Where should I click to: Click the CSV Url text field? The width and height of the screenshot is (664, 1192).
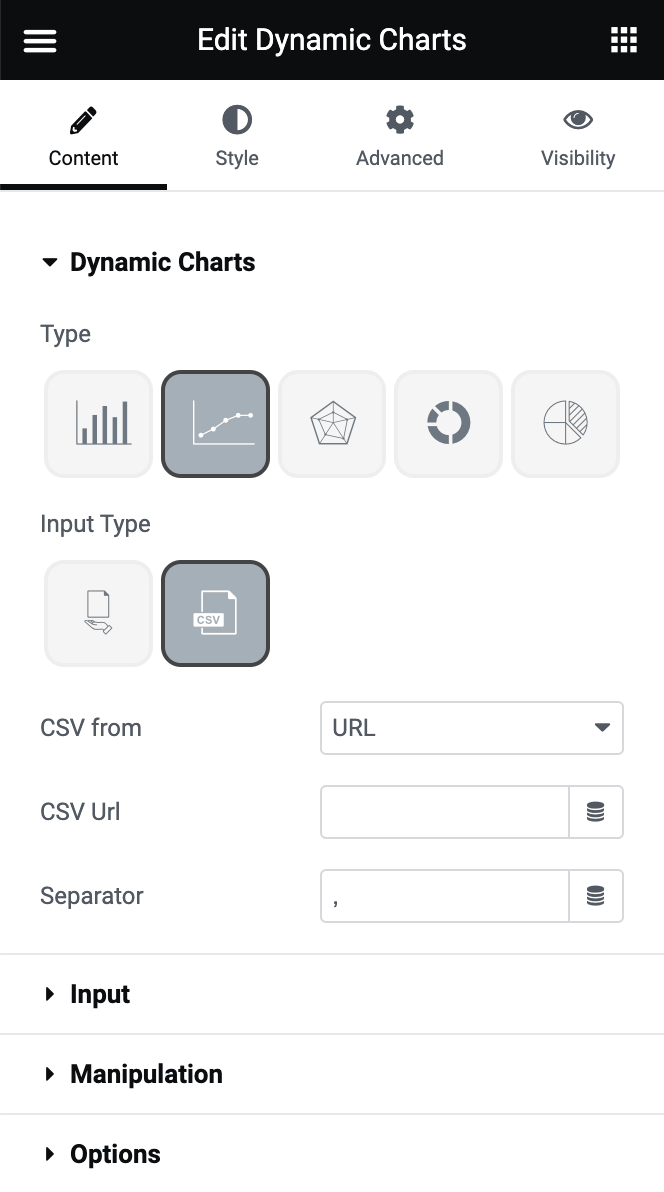(444, 812)
